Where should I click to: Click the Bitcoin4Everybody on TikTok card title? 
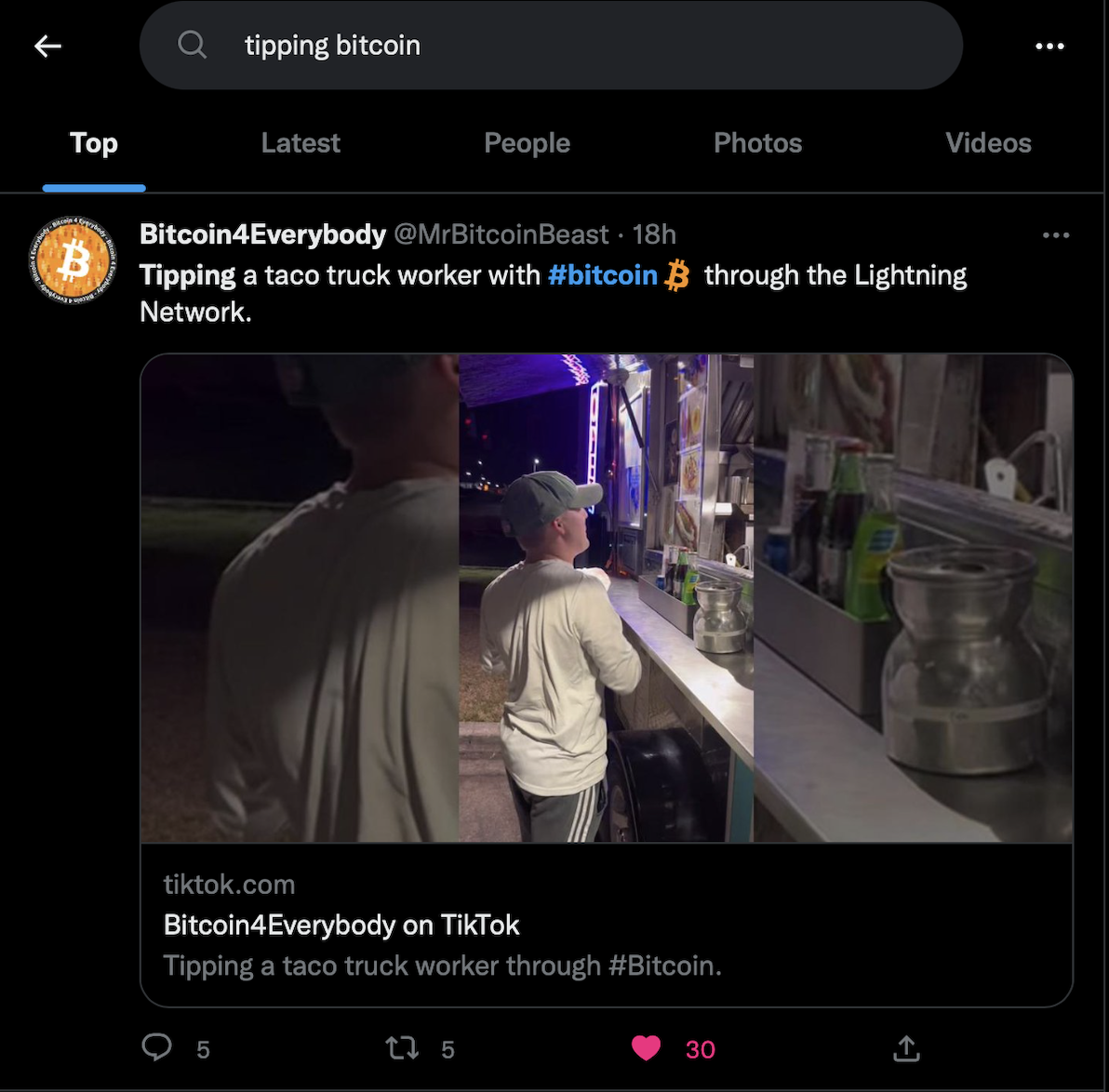341,925
